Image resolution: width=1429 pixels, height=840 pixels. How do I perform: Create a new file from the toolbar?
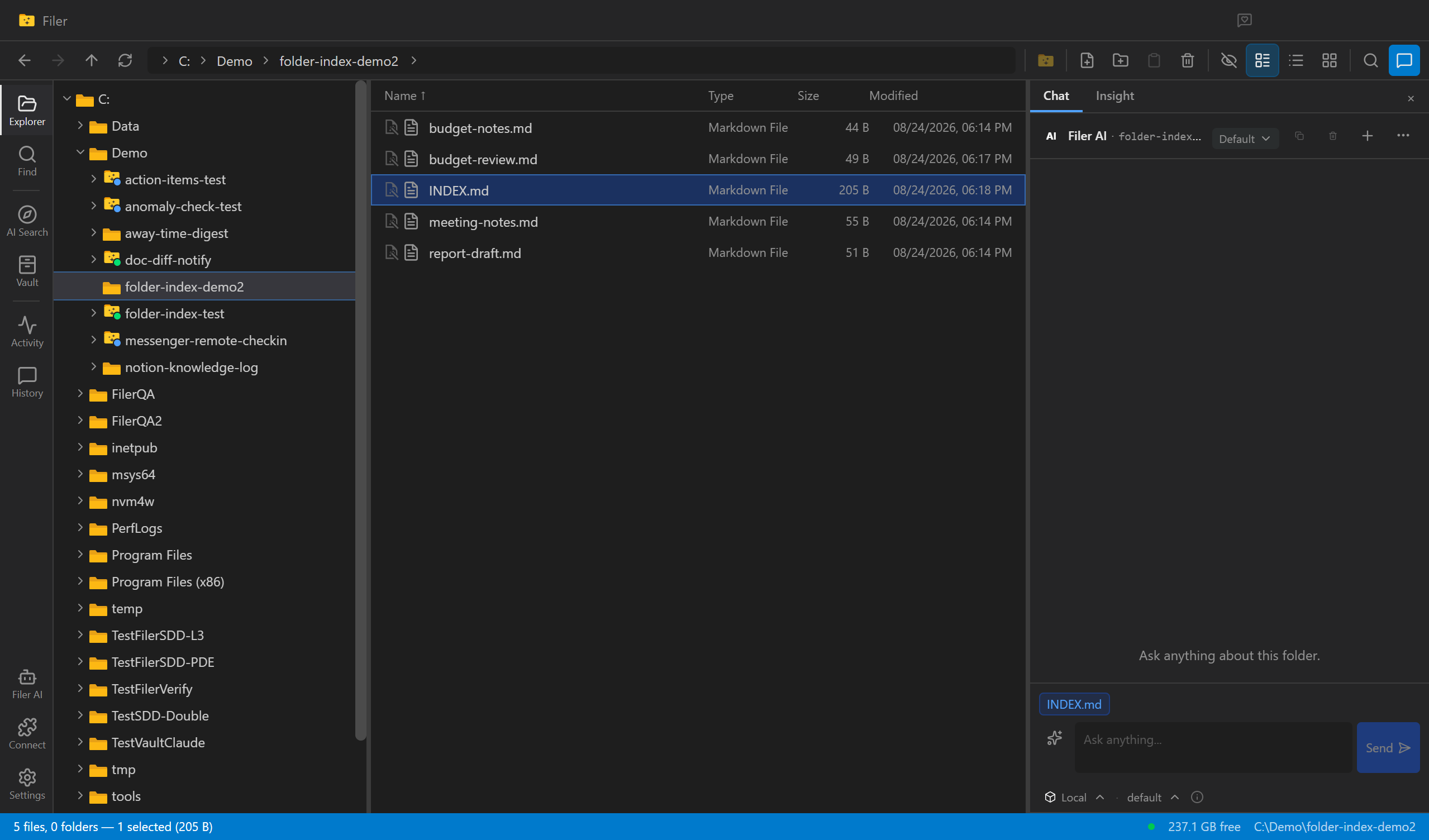pyautogui.click(x=1087, y=61)
